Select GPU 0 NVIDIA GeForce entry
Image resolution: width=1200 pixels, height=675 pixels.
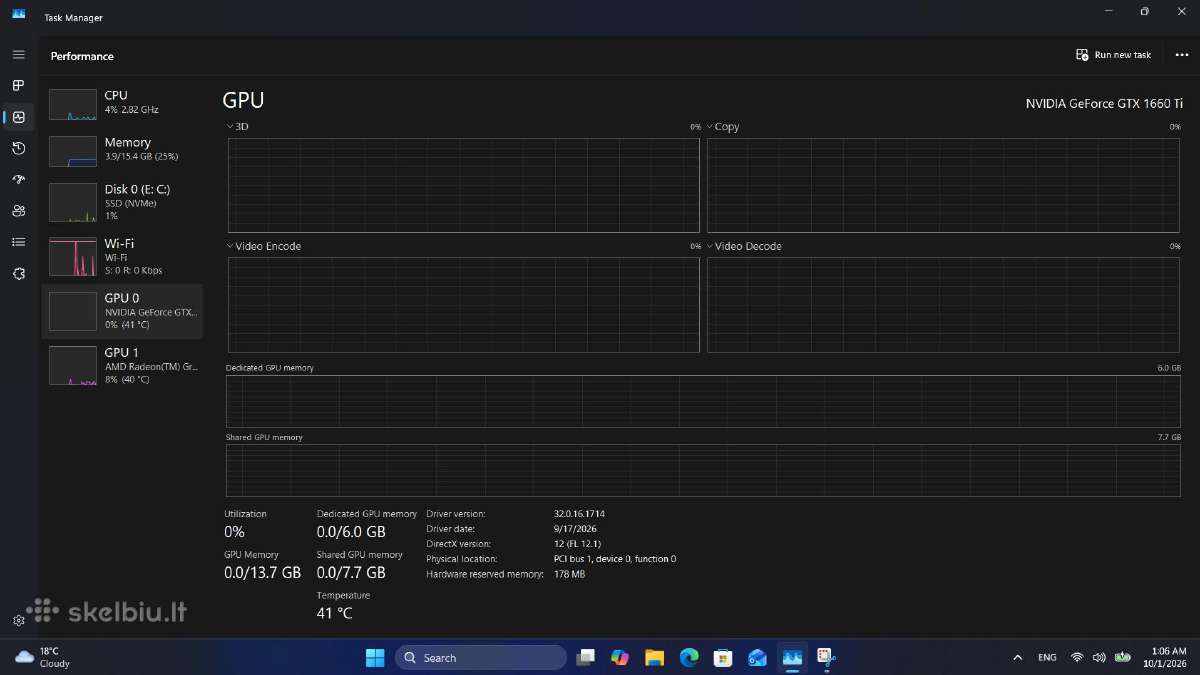[122, 311]
